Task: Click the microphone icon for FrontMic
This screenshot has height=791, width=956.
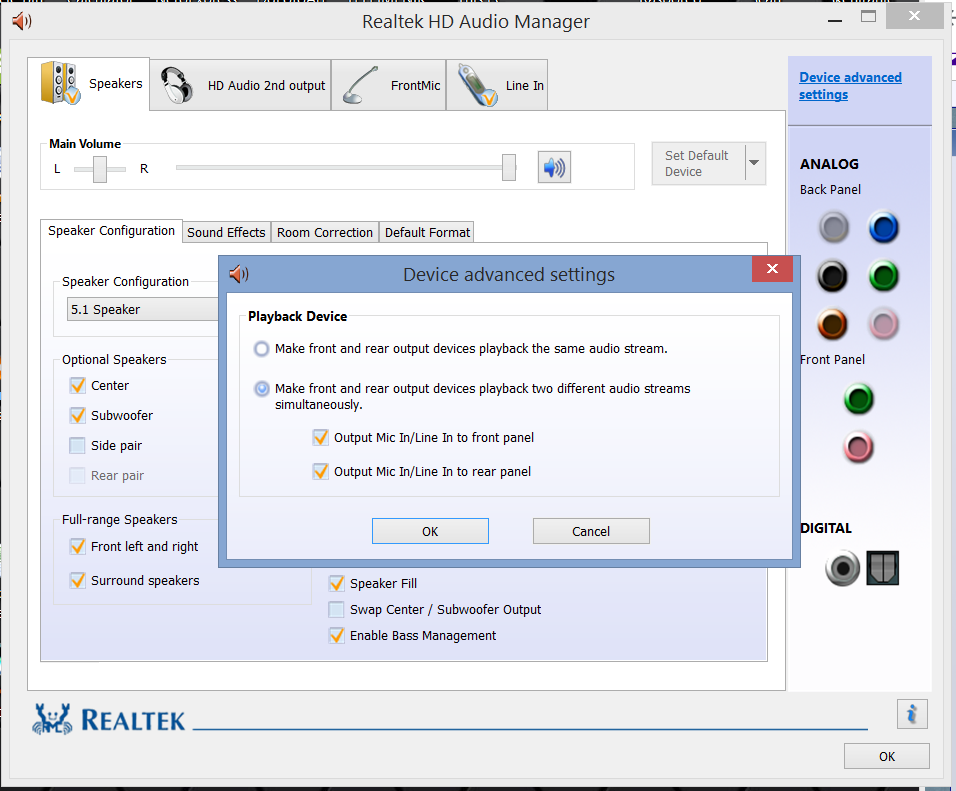Action: tap(360, 85)
